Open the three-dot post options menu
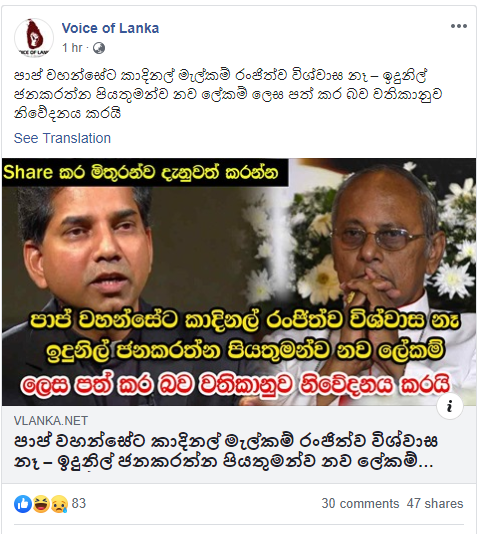 coord(458,26)
